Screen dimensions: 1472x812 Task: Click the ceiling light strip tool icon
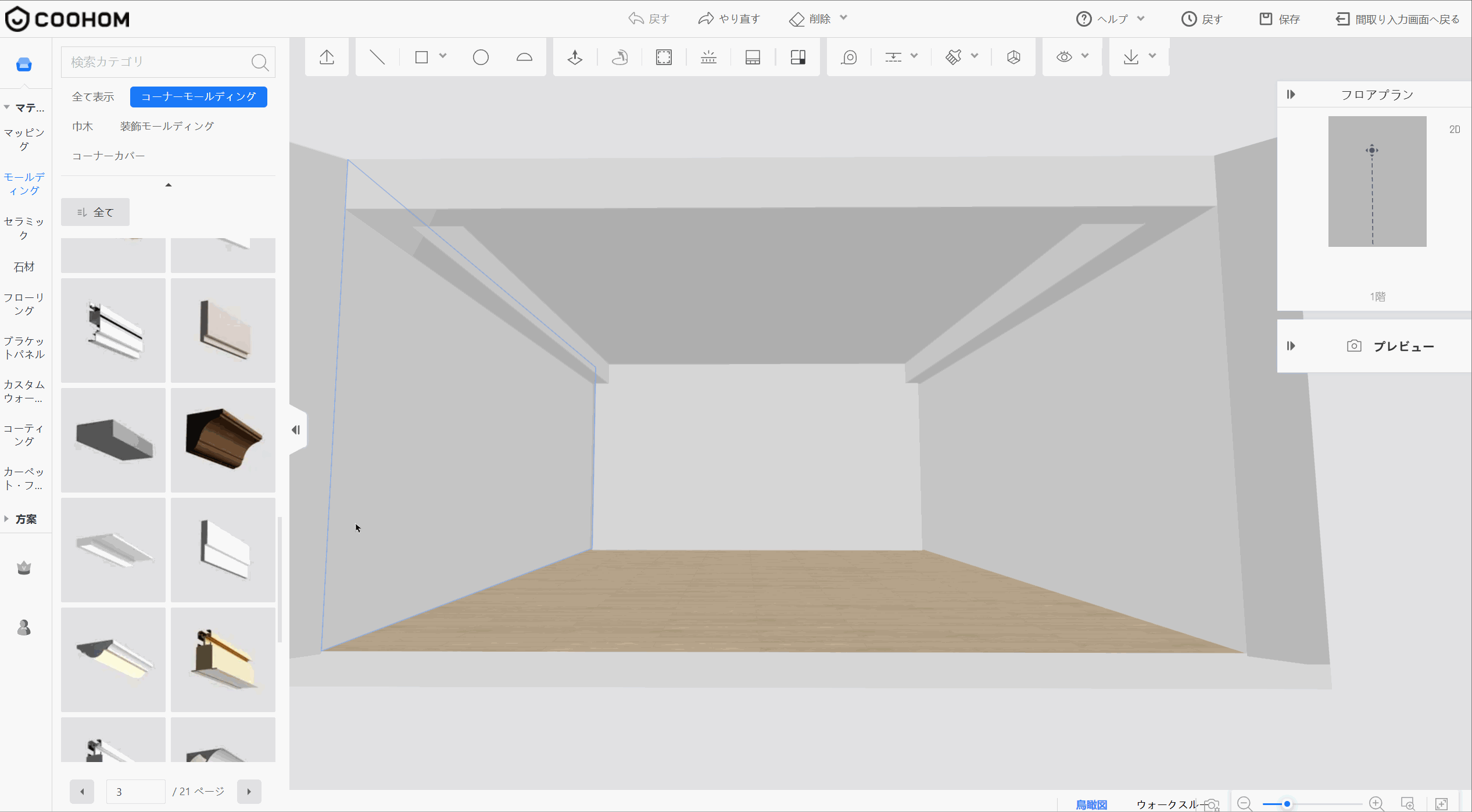708,57
